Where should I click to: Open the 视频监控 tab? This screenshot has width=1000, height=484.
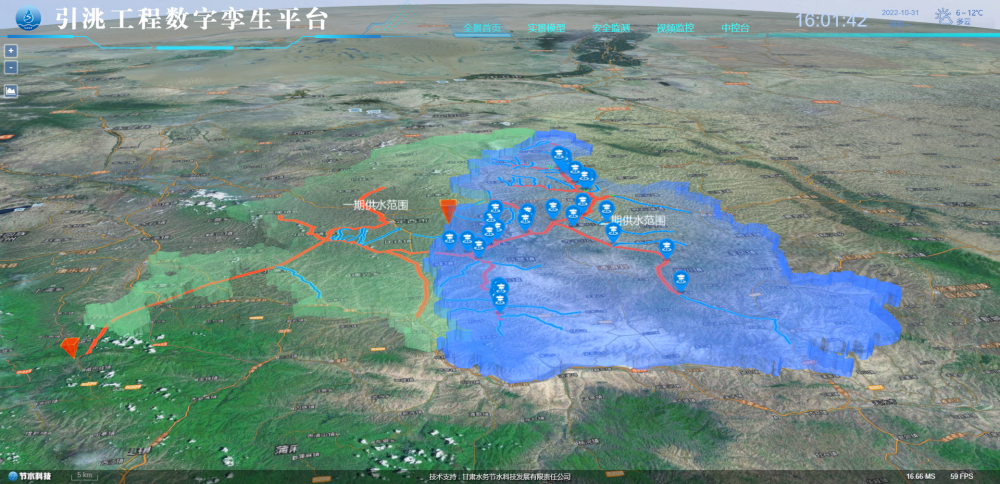676,29
